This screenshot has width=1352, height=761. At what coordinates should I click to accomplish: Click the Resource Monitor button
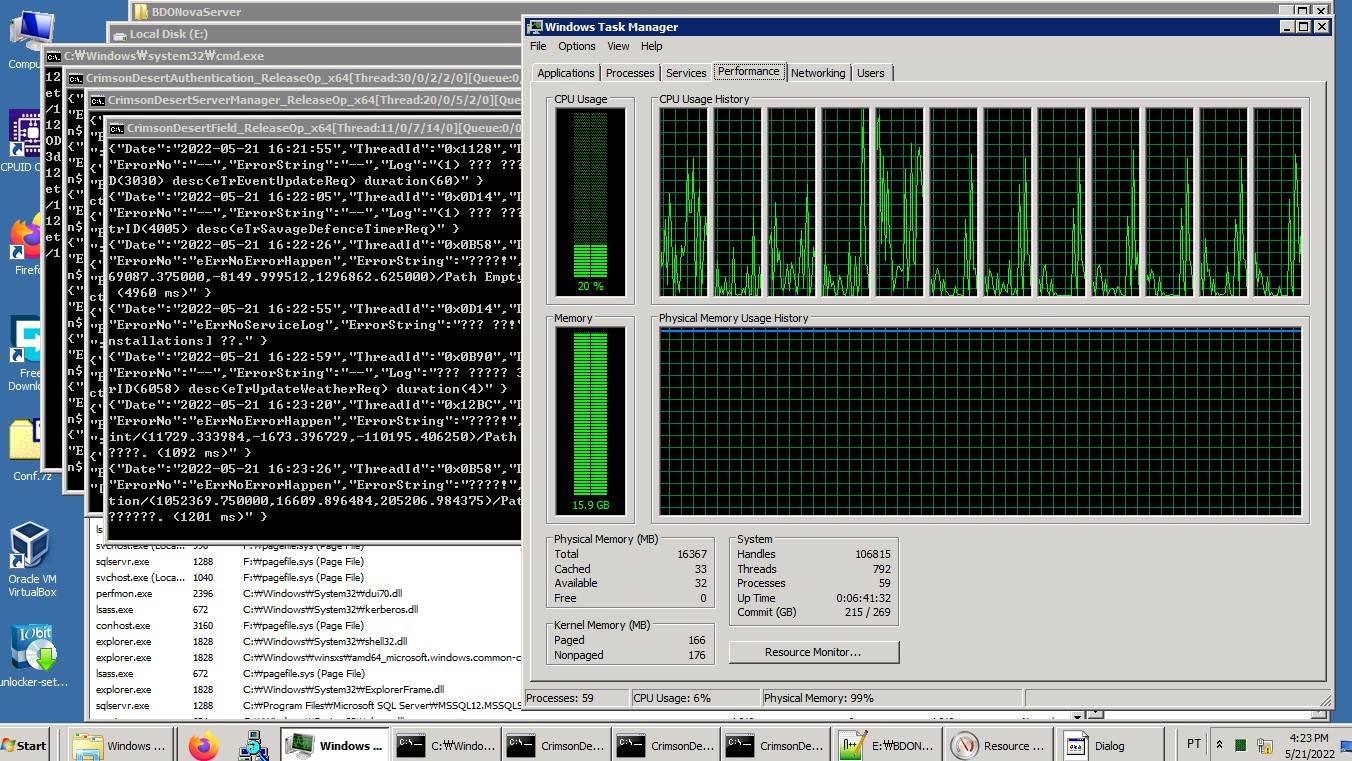813,652
